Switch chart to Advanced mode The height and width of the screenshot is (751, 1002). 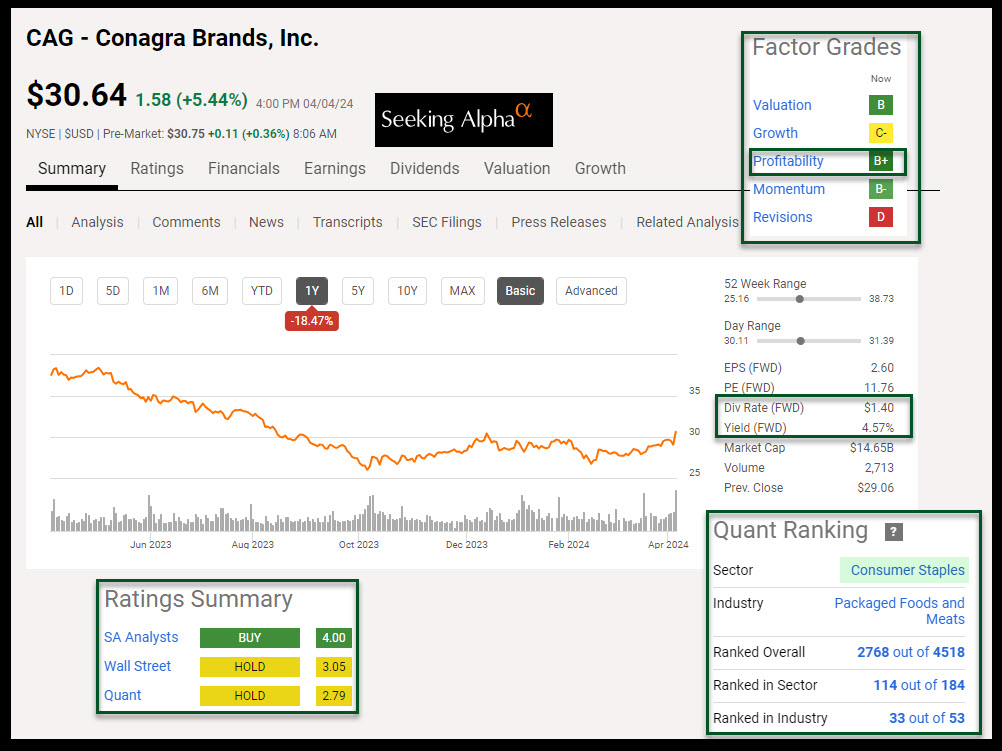point(591,291)
